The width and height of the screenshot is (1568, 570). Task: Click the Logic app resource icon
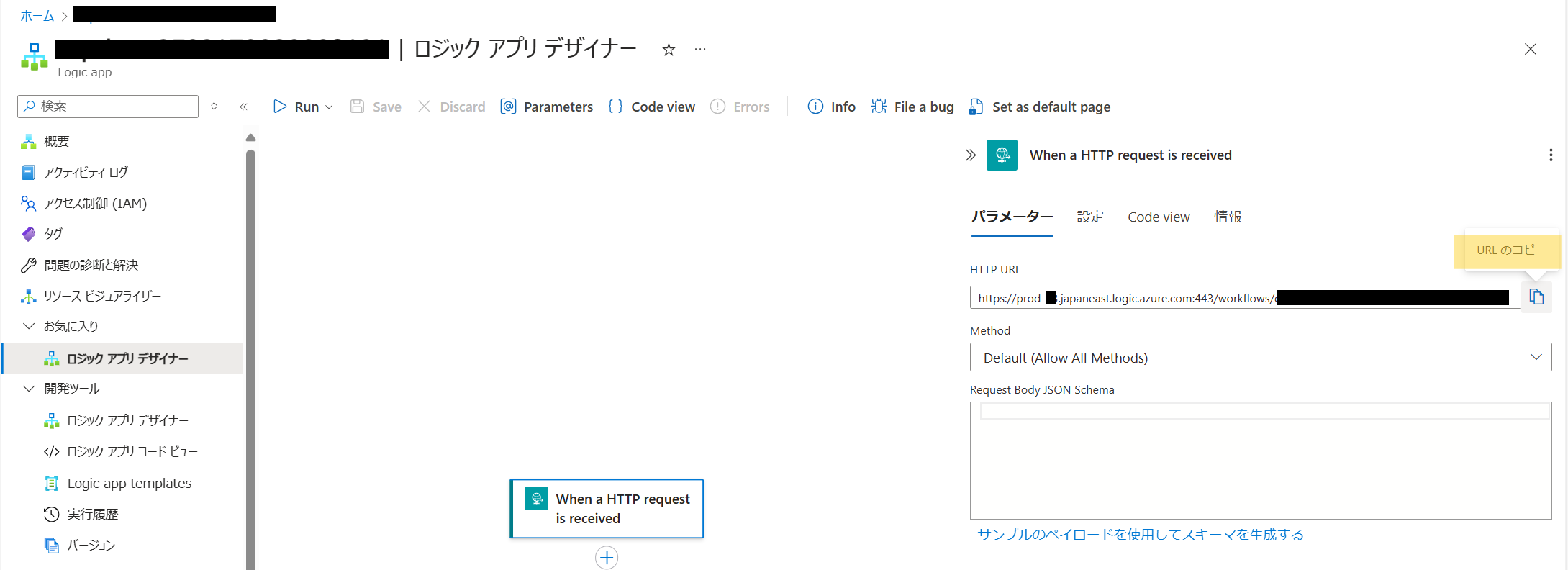(x=34, y=56)
